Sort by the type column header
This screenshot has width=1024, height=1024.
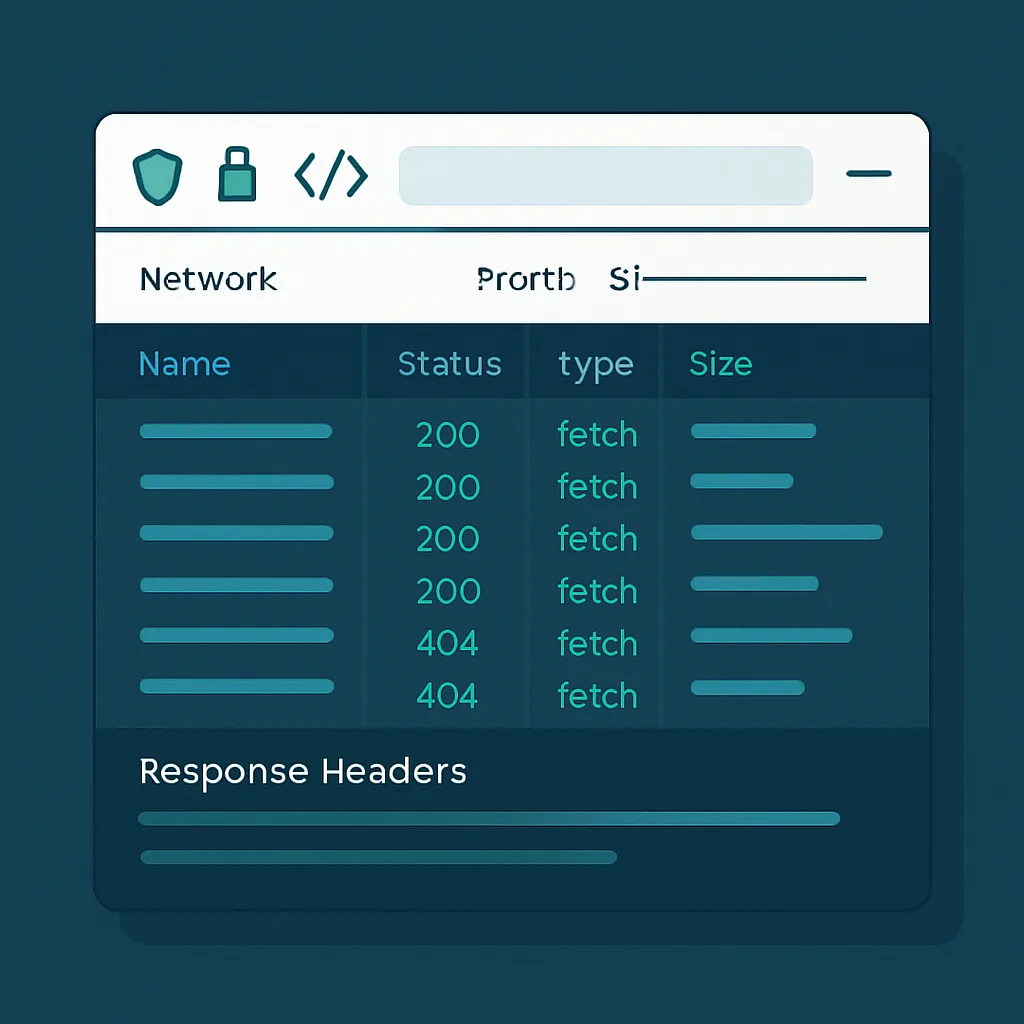[596, 366]
